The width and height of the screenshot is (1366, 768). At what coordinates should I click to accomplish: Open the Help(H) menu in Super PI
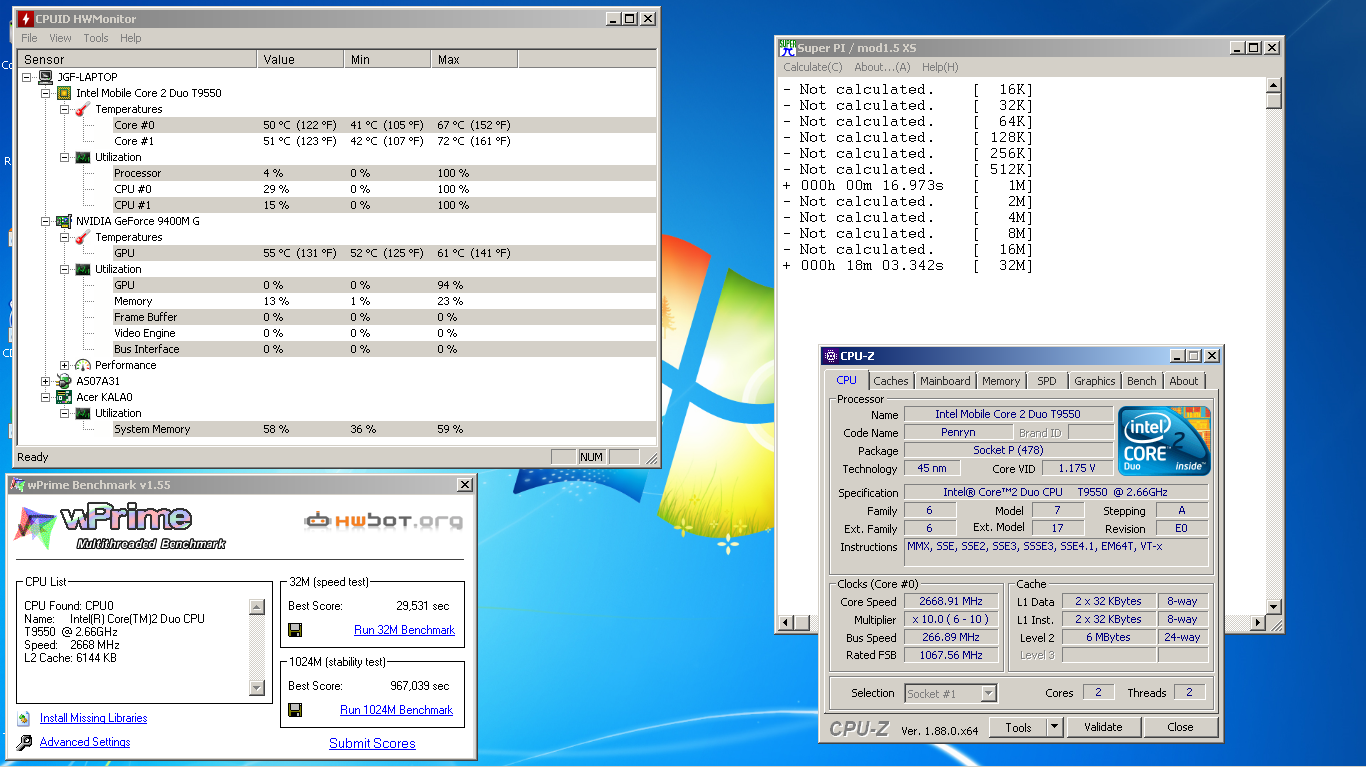(940, 67)
